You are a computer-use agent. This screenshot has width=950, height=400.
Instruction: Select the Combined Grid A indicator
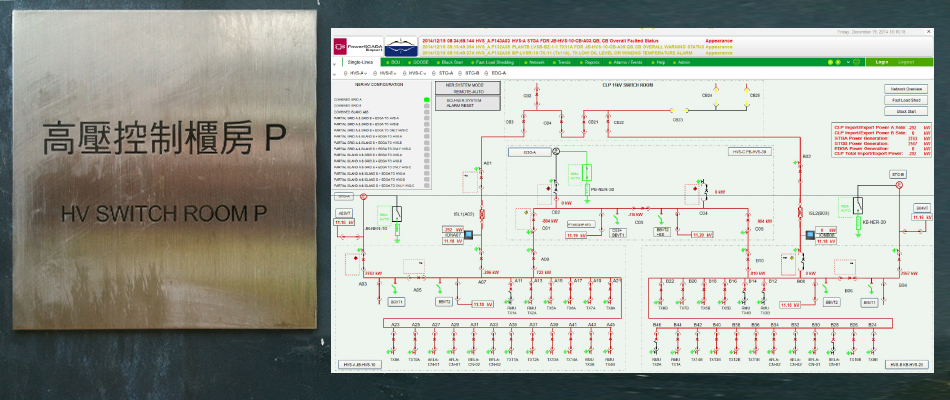[425, 100]
